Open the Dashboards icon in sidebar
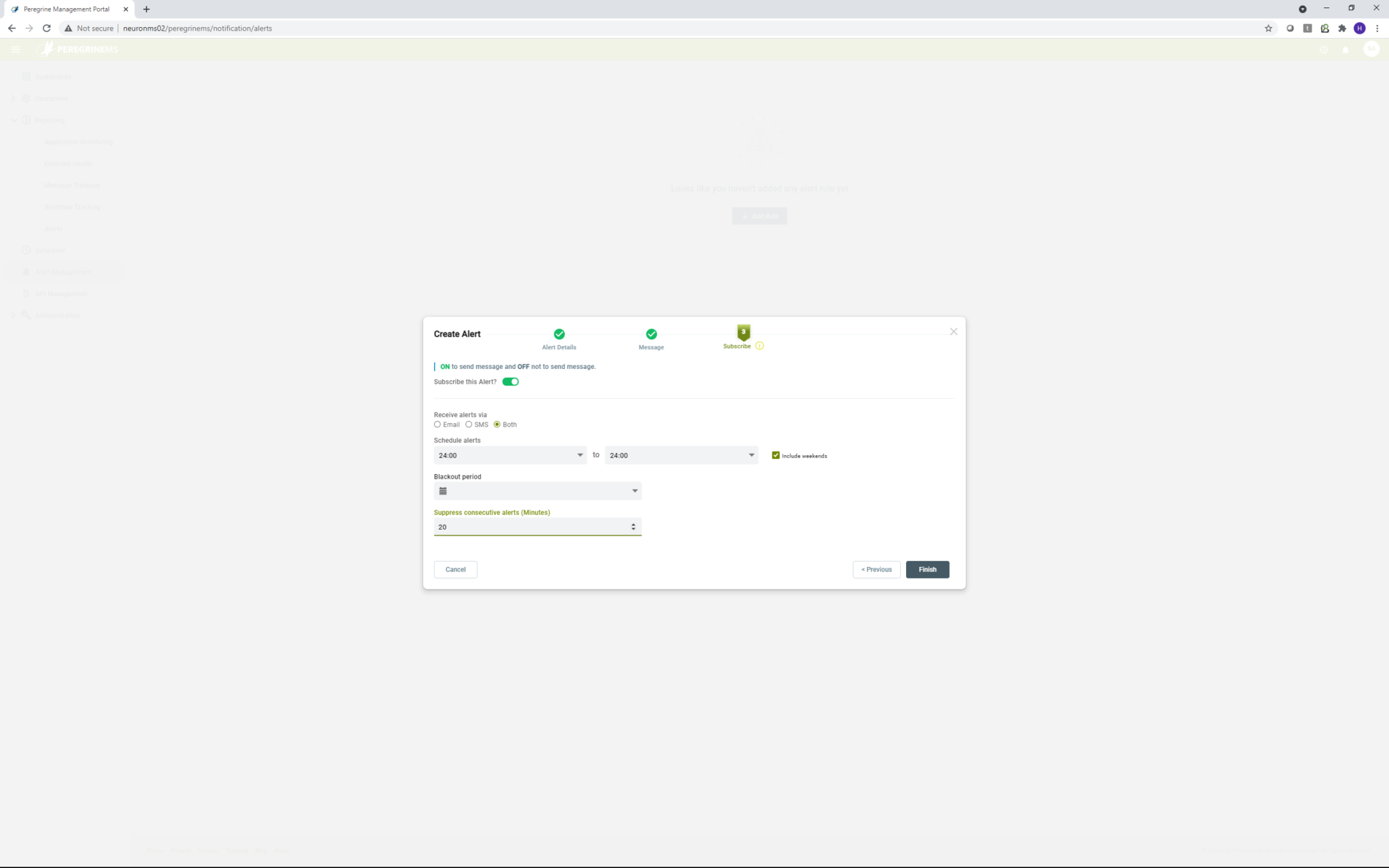The image size is (1389, 868). 25,76
